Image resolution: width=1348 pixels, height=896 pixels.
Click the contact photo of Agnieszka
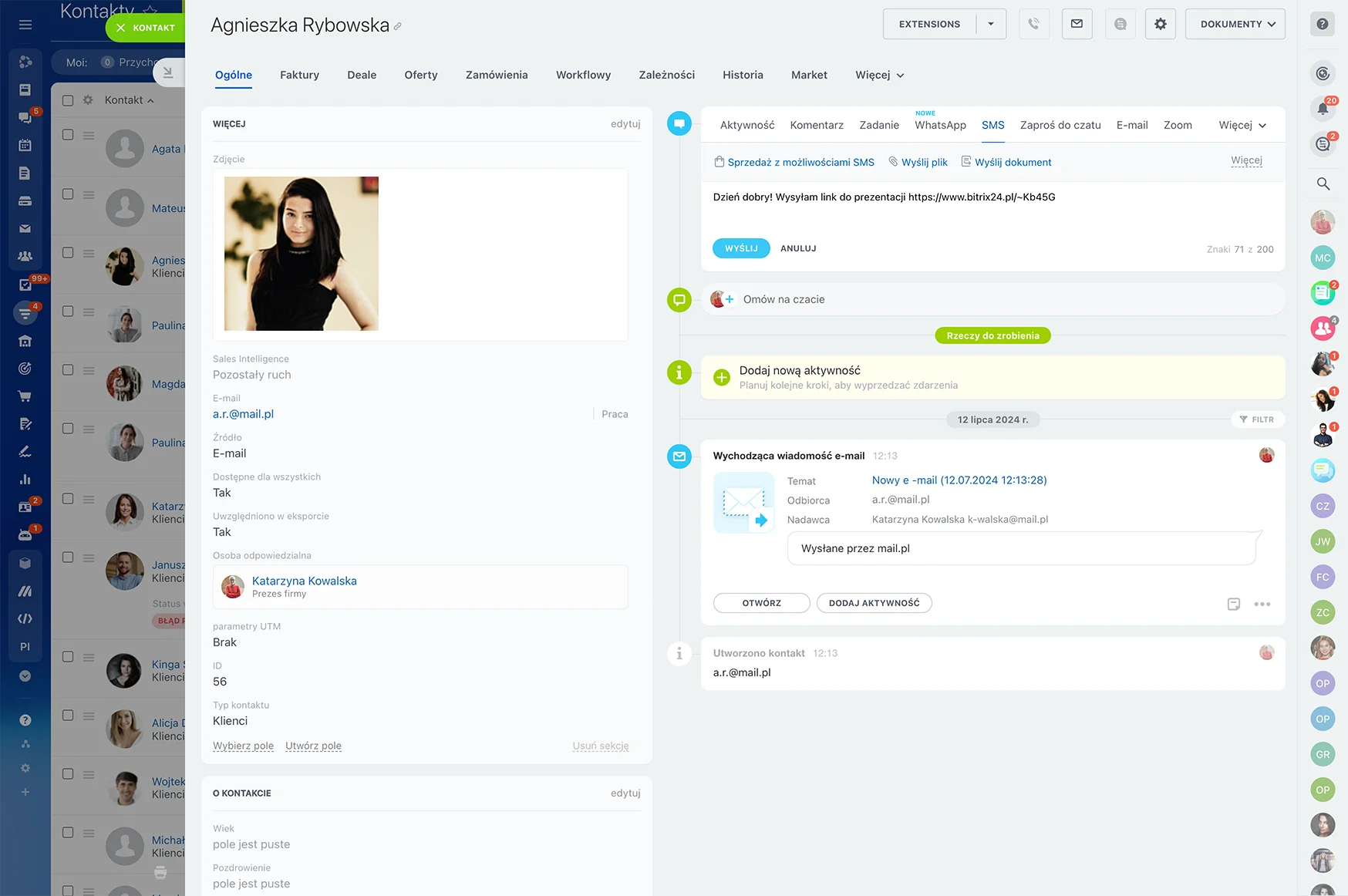pyautogui.click(x=301, y=254)
